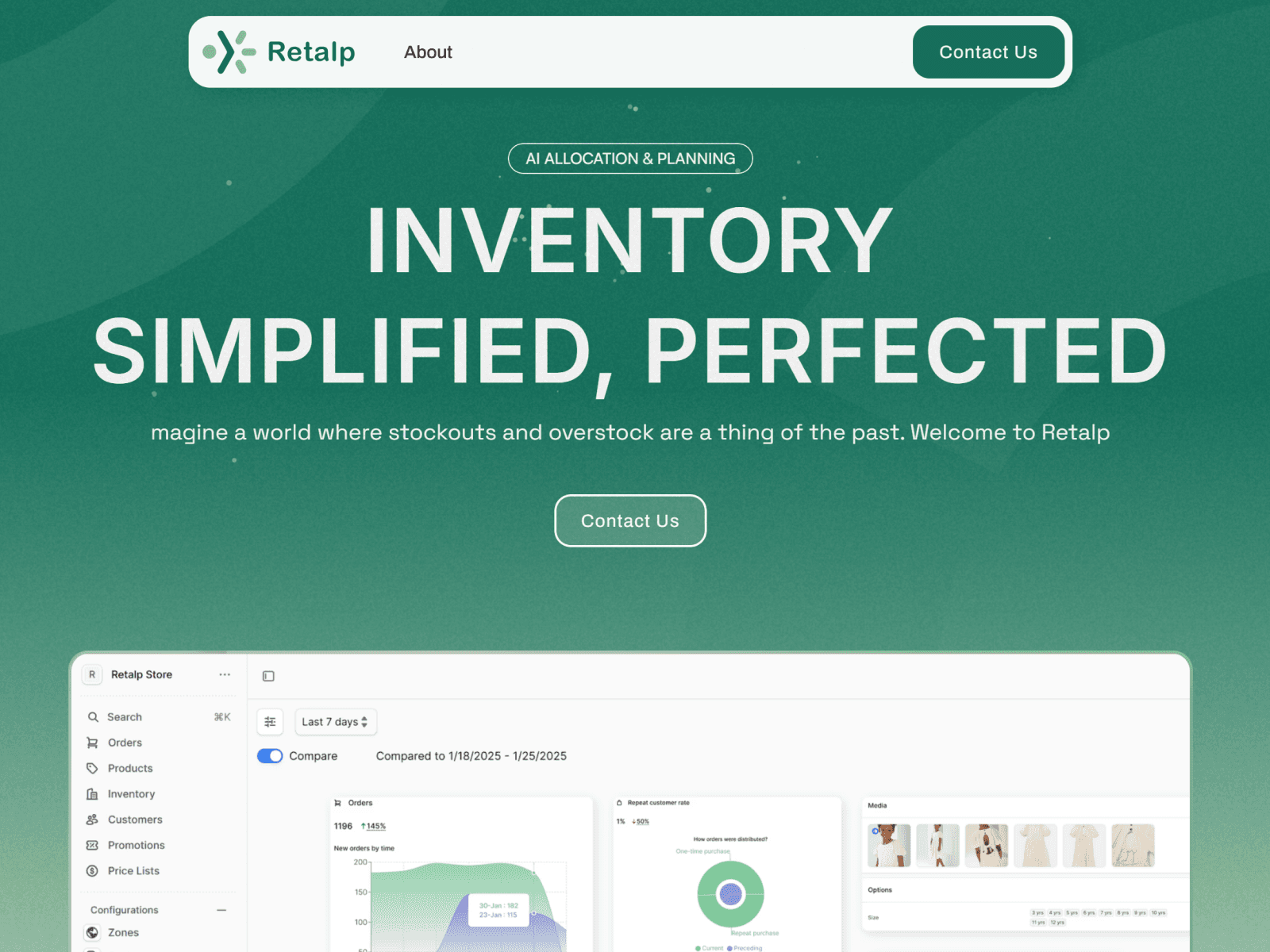Click the 3 yrs size tag
The width and height of the screenshot is (1270, 952).
tap(1038, 913)
